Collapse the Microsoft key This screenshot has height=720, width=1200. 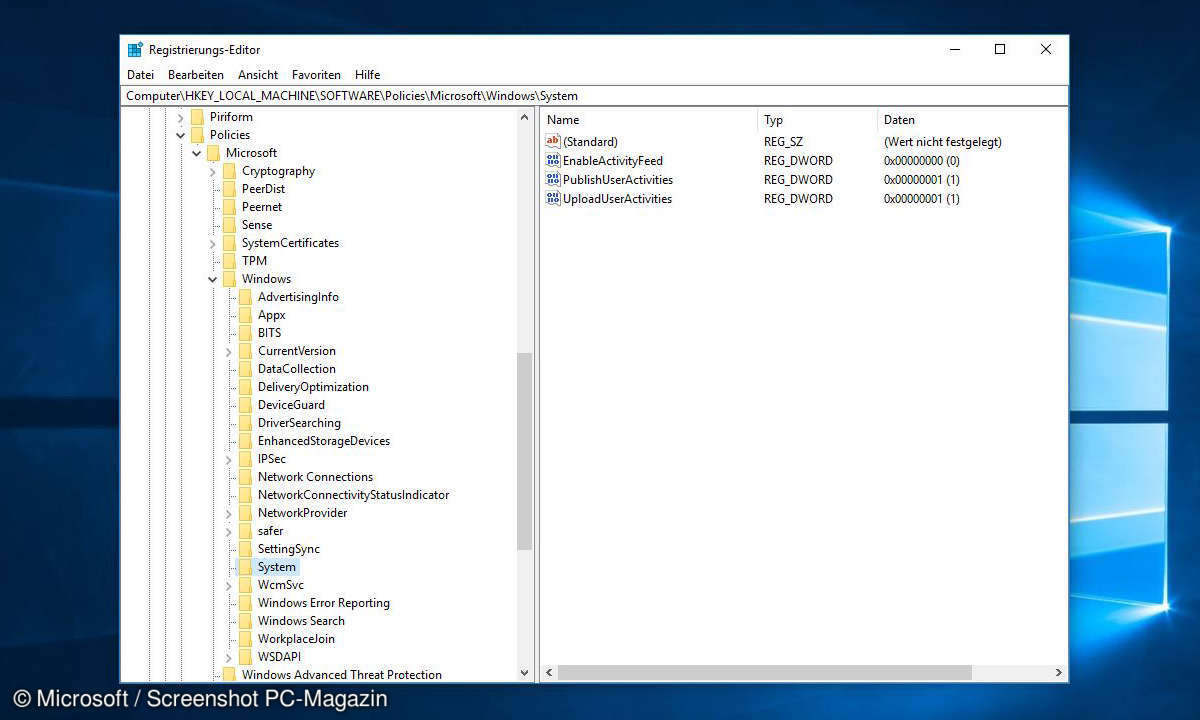(197, 153)
